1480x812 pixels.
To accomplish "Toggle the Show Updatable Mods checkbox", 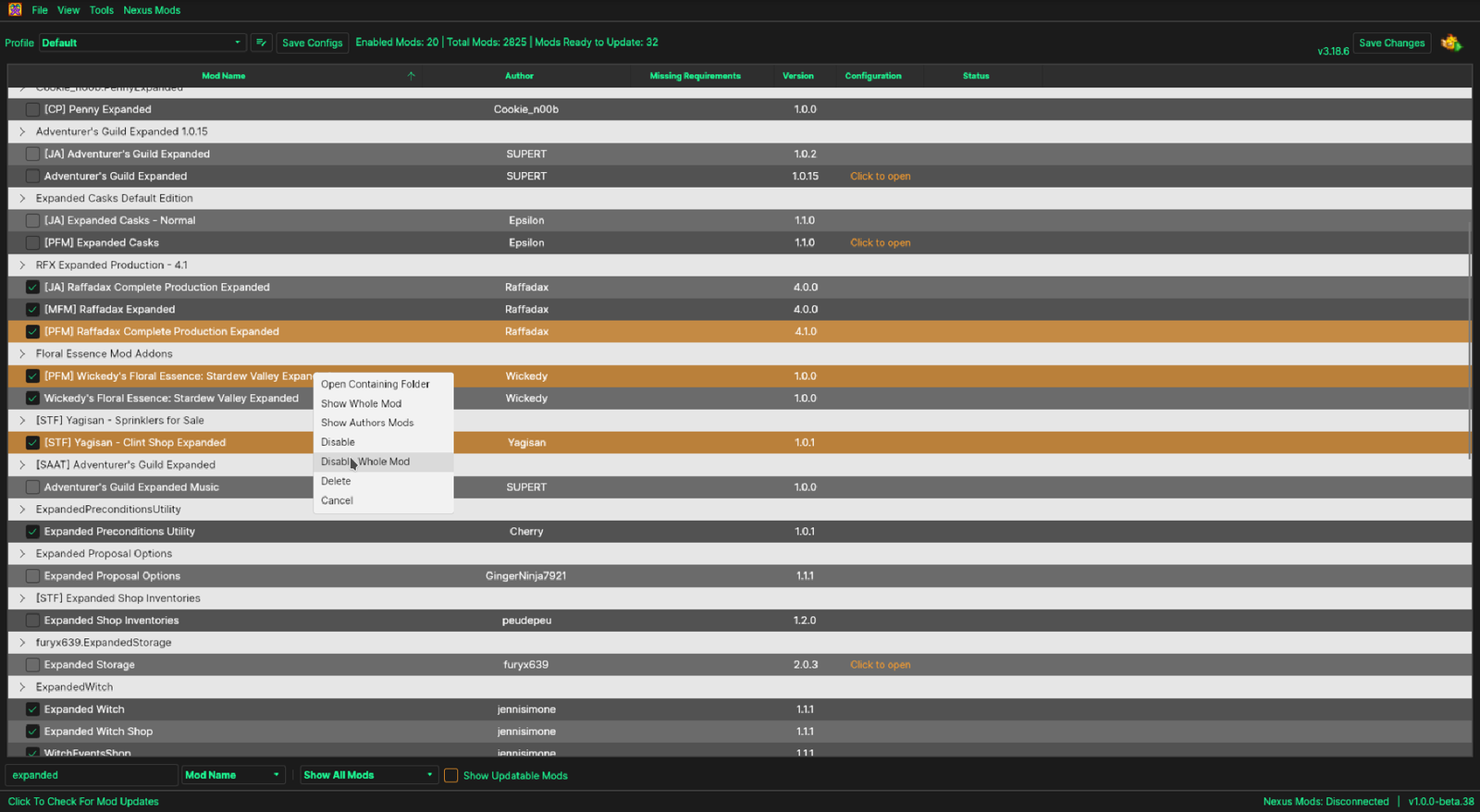I will tap(451, 775).
